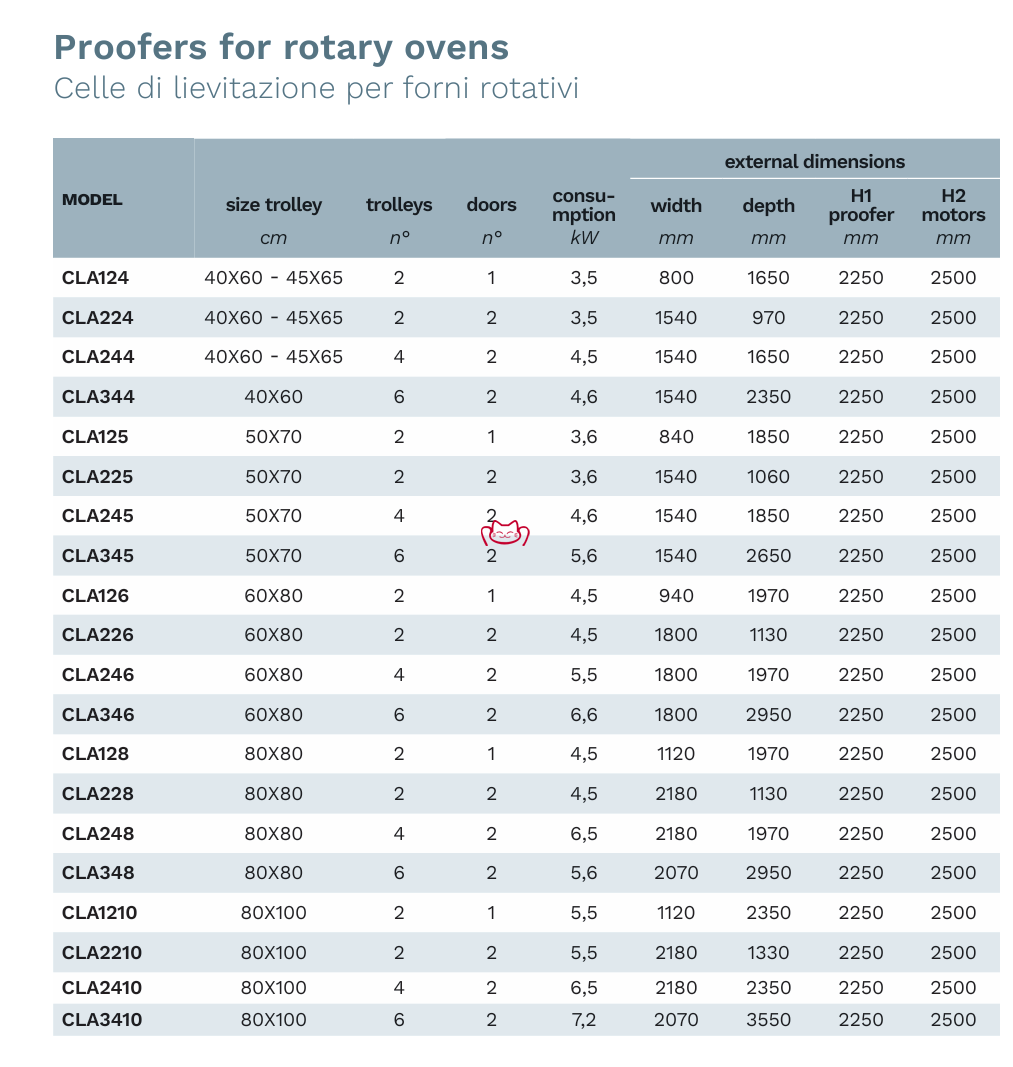Select the CLA248 model name
This screenshot has width=1013, height=1067.
click(x=98, y=834)
